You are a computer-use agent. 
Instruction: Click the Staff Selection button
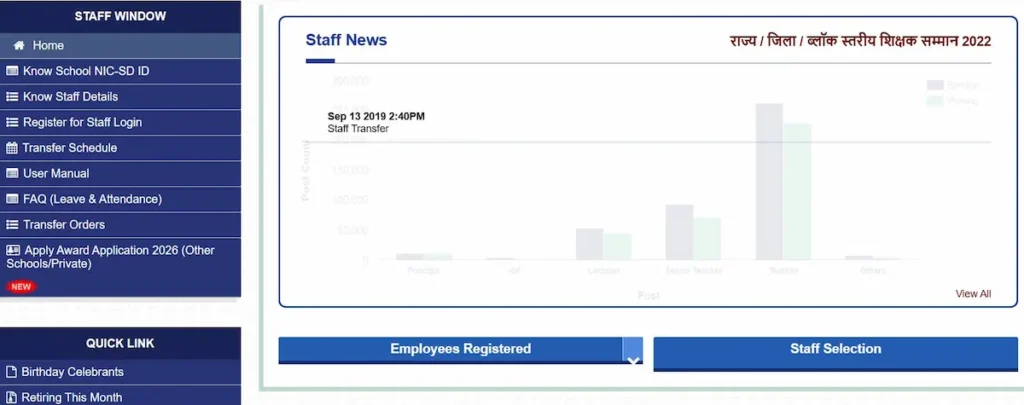point(835,353)
